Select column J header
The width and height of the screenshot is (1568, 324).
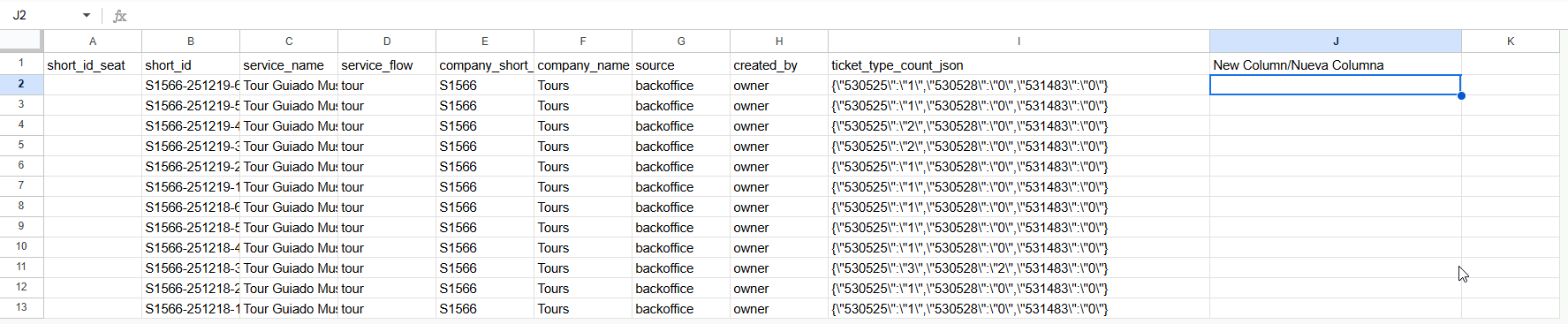tap(1336, 41)
